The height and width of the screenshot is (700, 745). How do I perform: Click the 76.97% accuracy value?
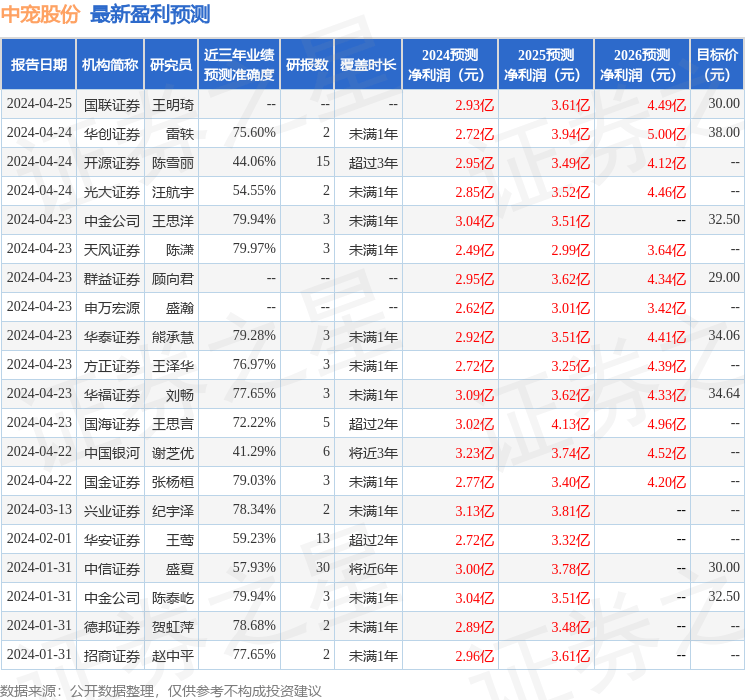click(x=254, y=364)
